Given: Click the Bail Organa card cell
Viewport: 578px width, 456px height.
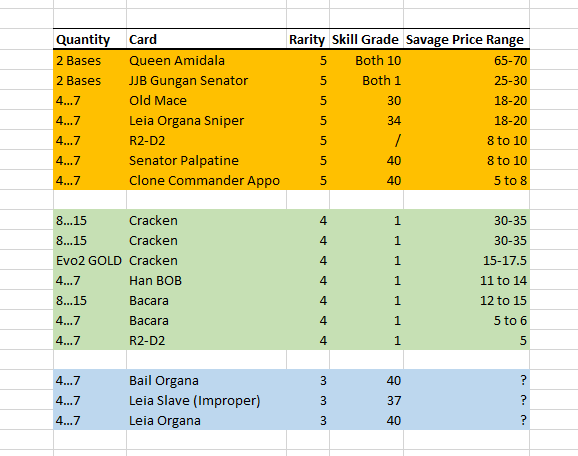Looking at the screenshot, I should (206, 380).
